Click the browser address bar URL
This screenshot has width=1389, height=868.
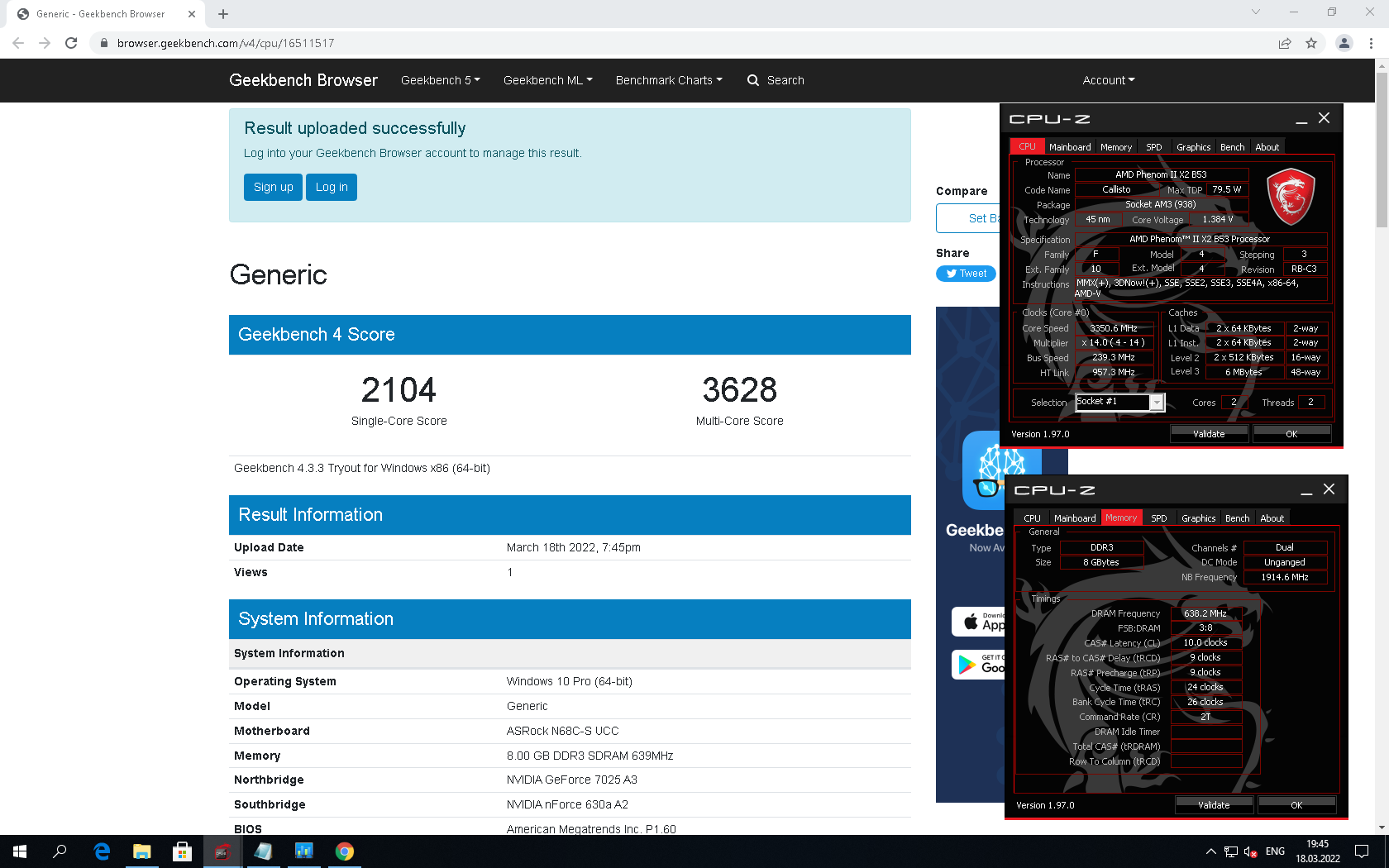(226, 43)
